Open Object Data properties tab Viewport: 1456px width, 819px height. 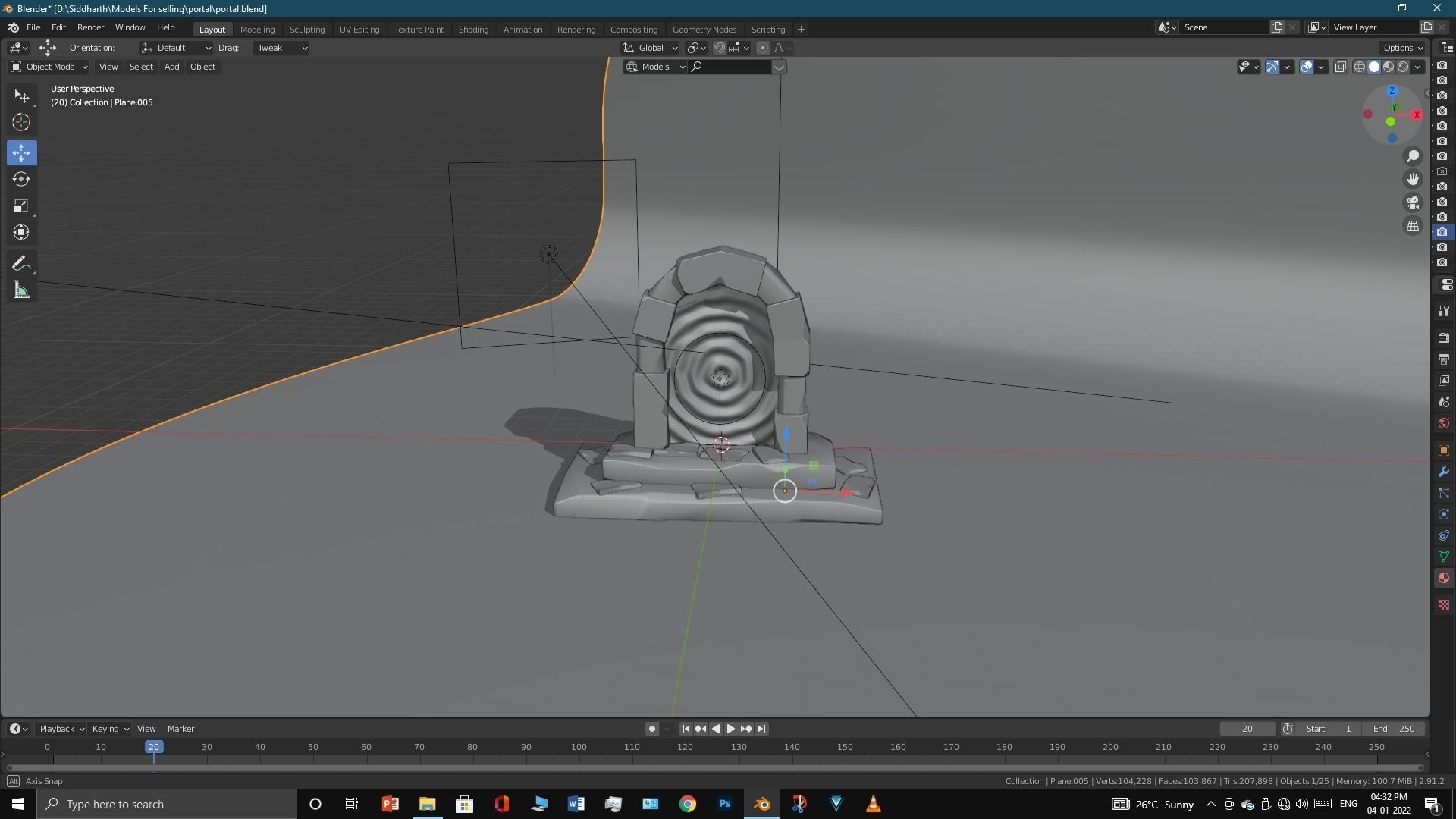1444,557
